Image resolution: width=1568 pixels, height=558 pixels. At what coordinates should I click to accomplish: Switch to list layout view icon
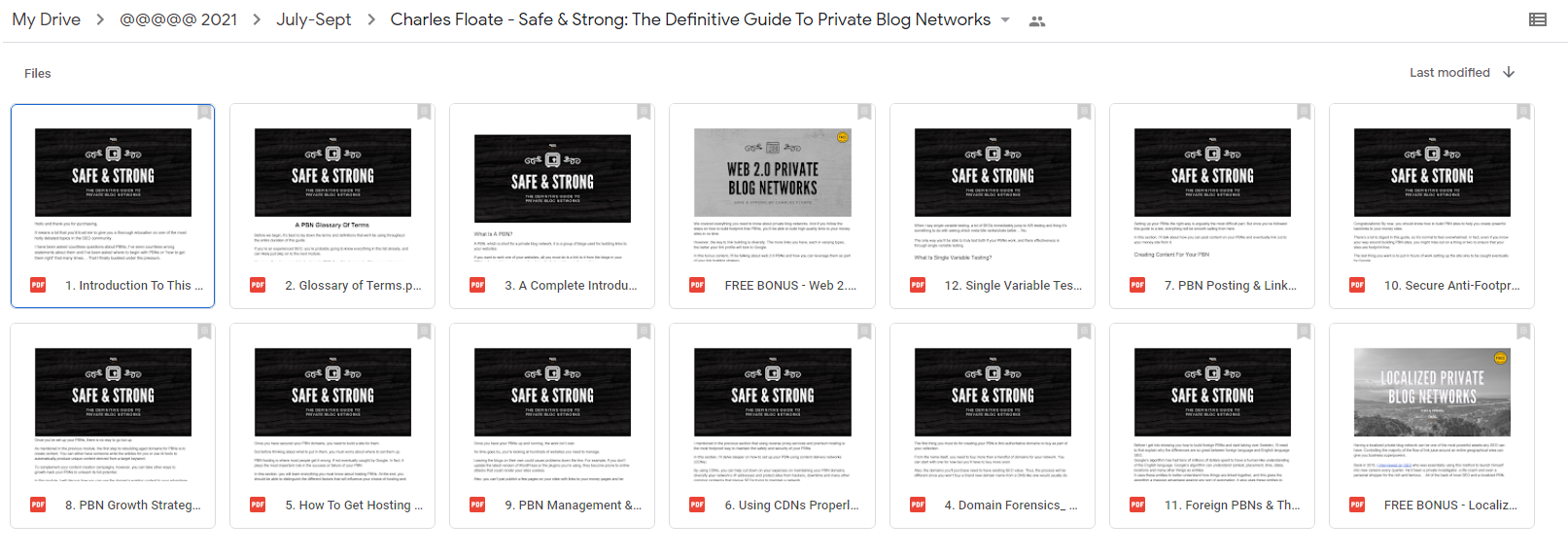click(x=1538, y=19)
